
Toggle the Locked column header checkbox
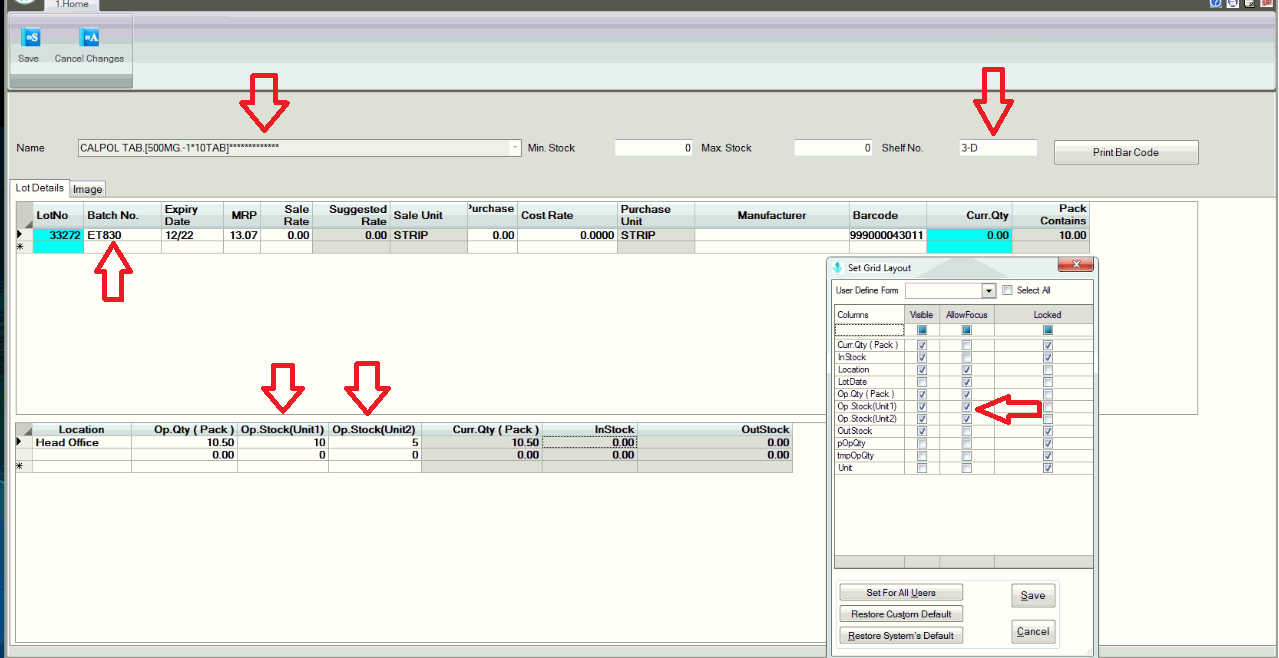click(x=1047, y=329)
